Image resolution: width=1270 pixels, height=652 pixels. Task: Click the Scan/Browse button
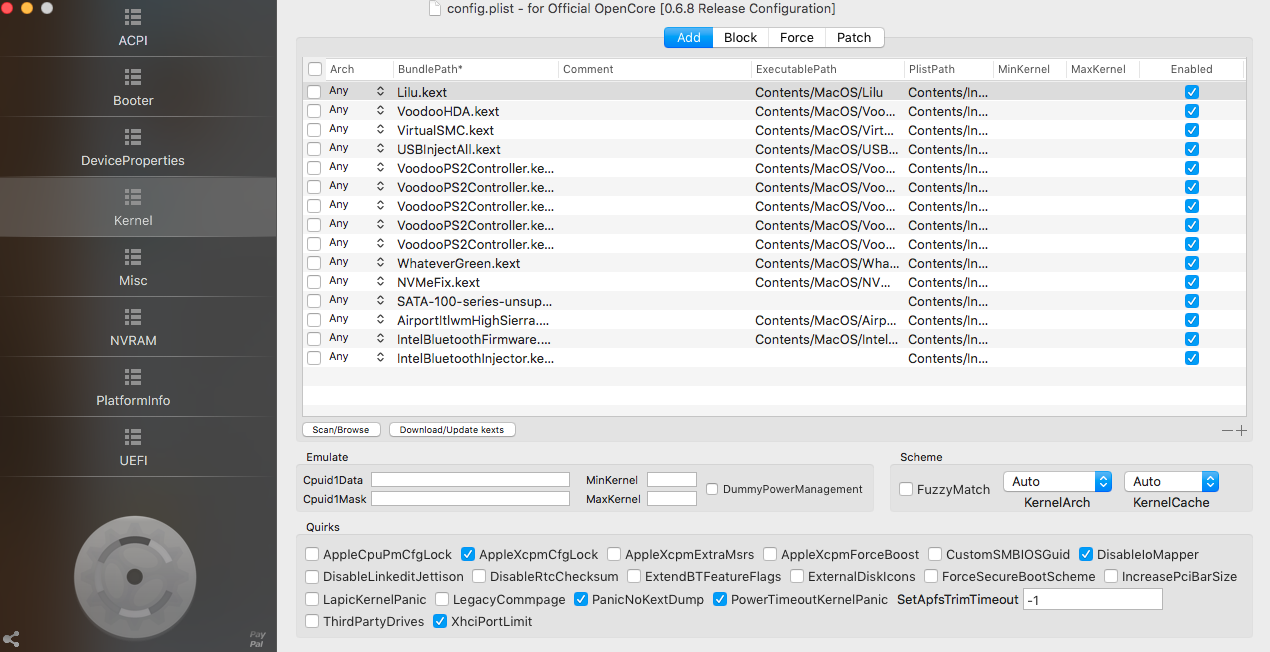pos(341,430)
